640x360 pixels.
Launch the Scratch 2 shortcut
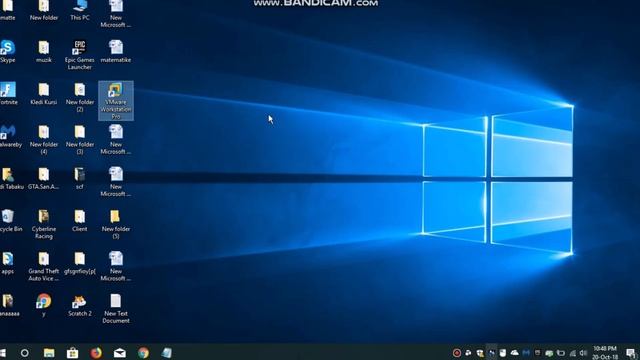[x=80, y=305]
